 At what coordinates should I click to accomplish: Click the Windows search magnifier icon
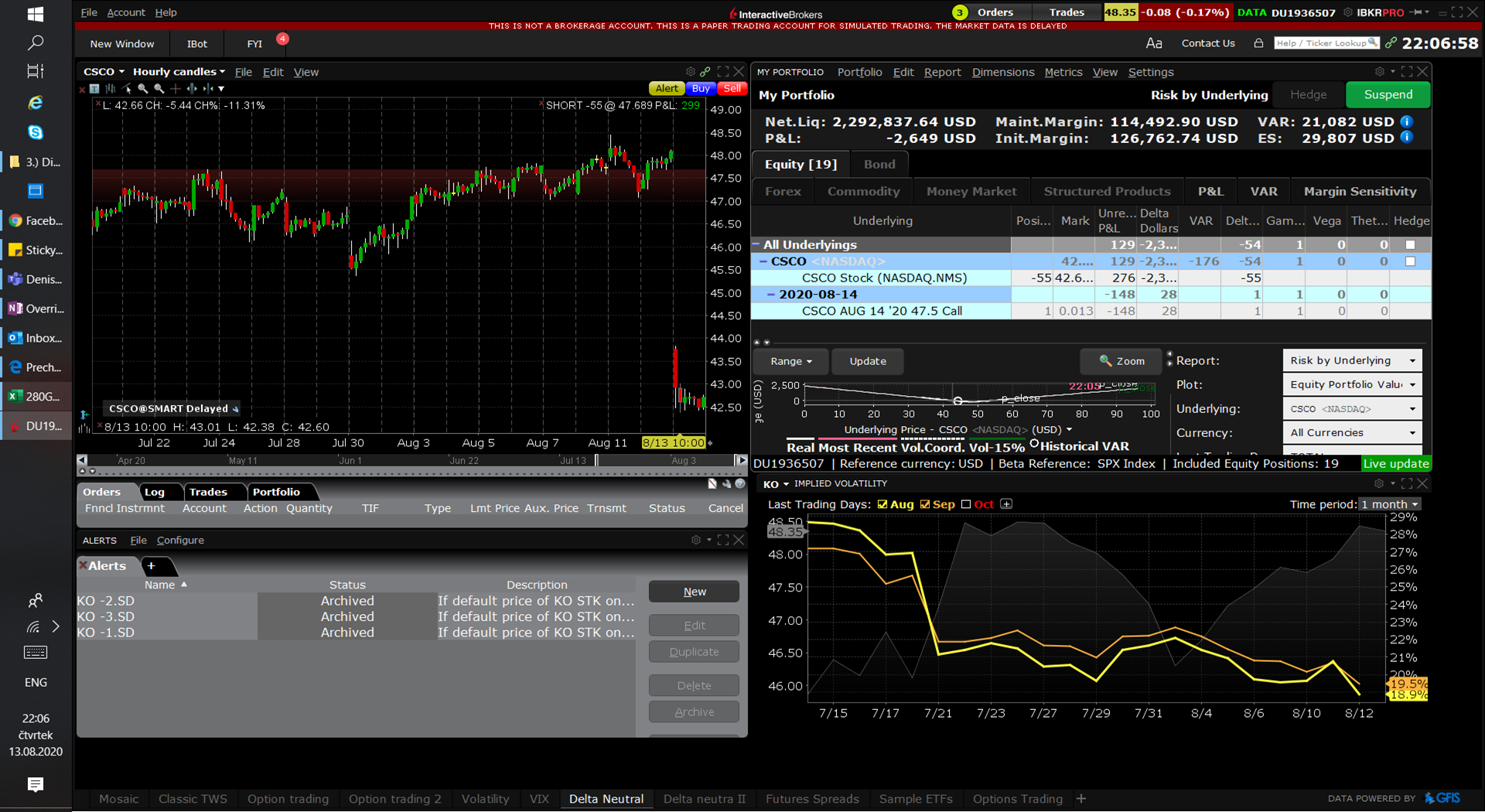tap(36, 43)
